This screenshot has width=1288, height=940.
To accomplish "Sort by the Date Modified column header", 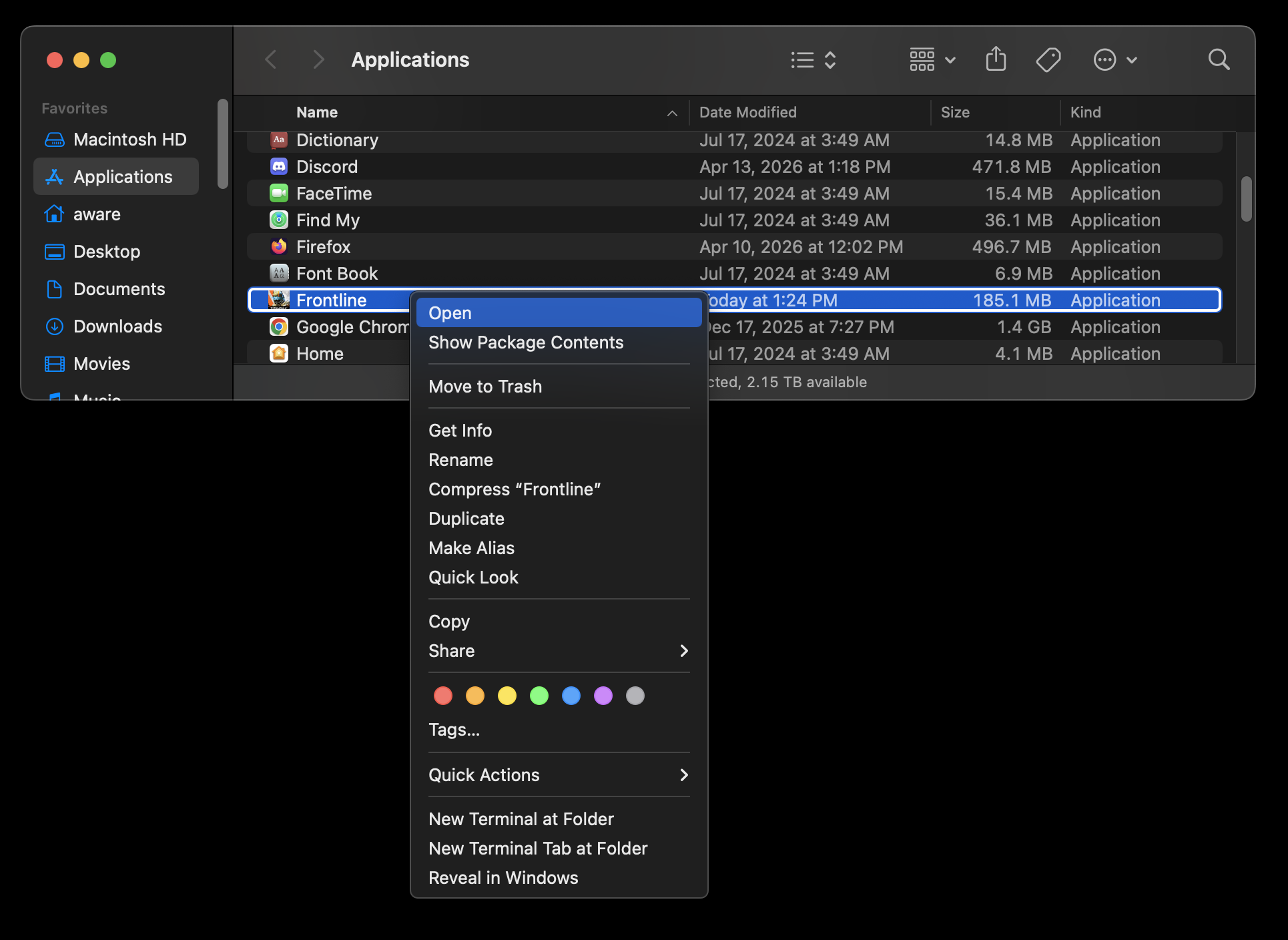I will (747, 112).
